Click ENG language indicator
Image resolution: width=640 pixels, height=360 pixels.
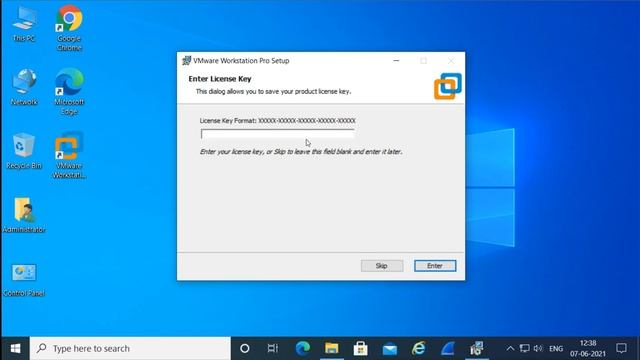pos(556,349)
